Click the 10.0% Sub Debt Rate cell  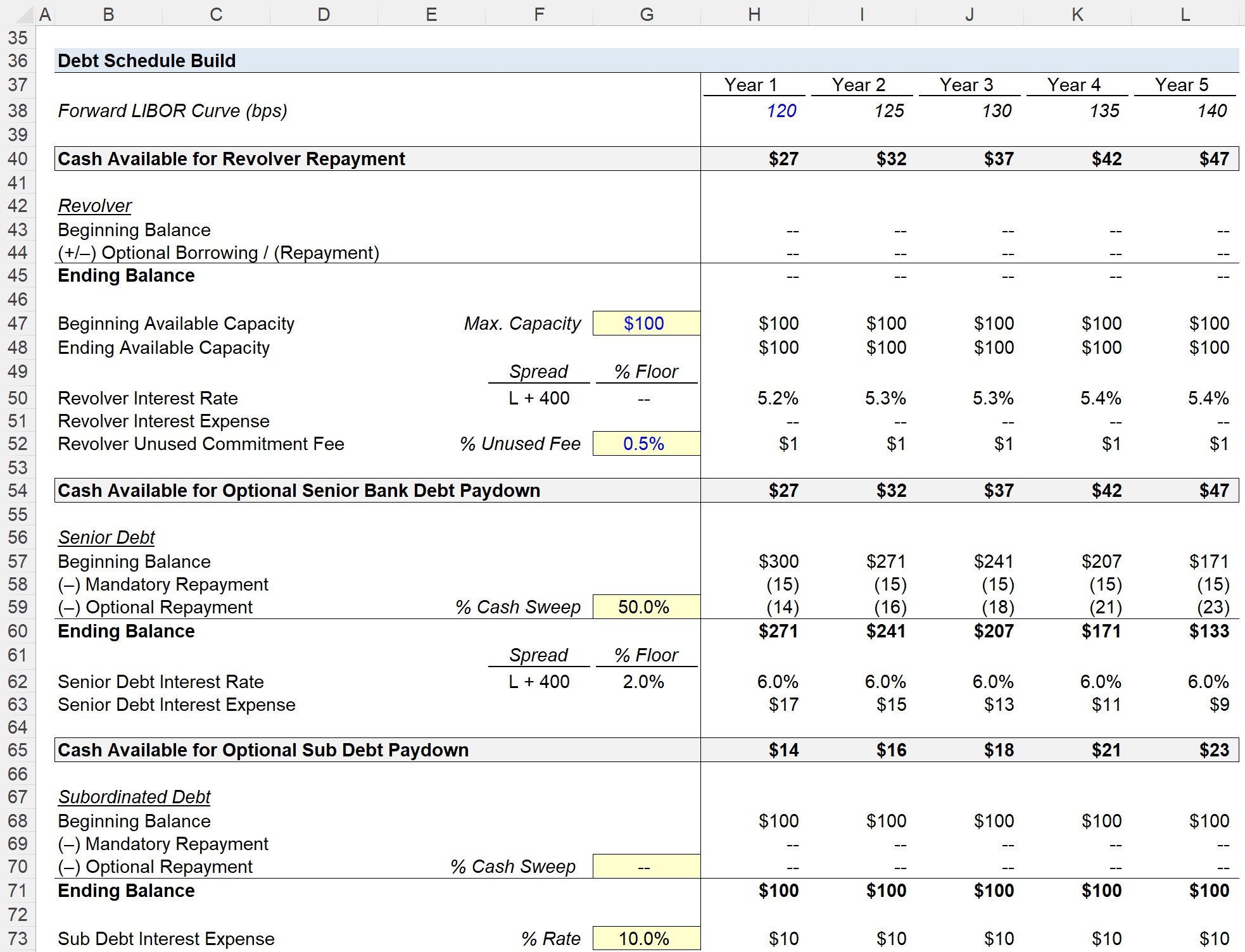click(645, 939)
